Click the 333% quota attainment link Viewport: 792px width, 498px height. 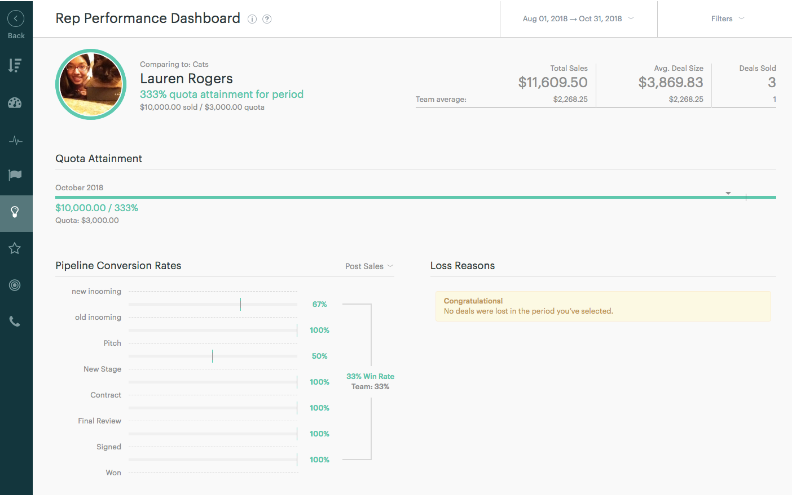222,94
